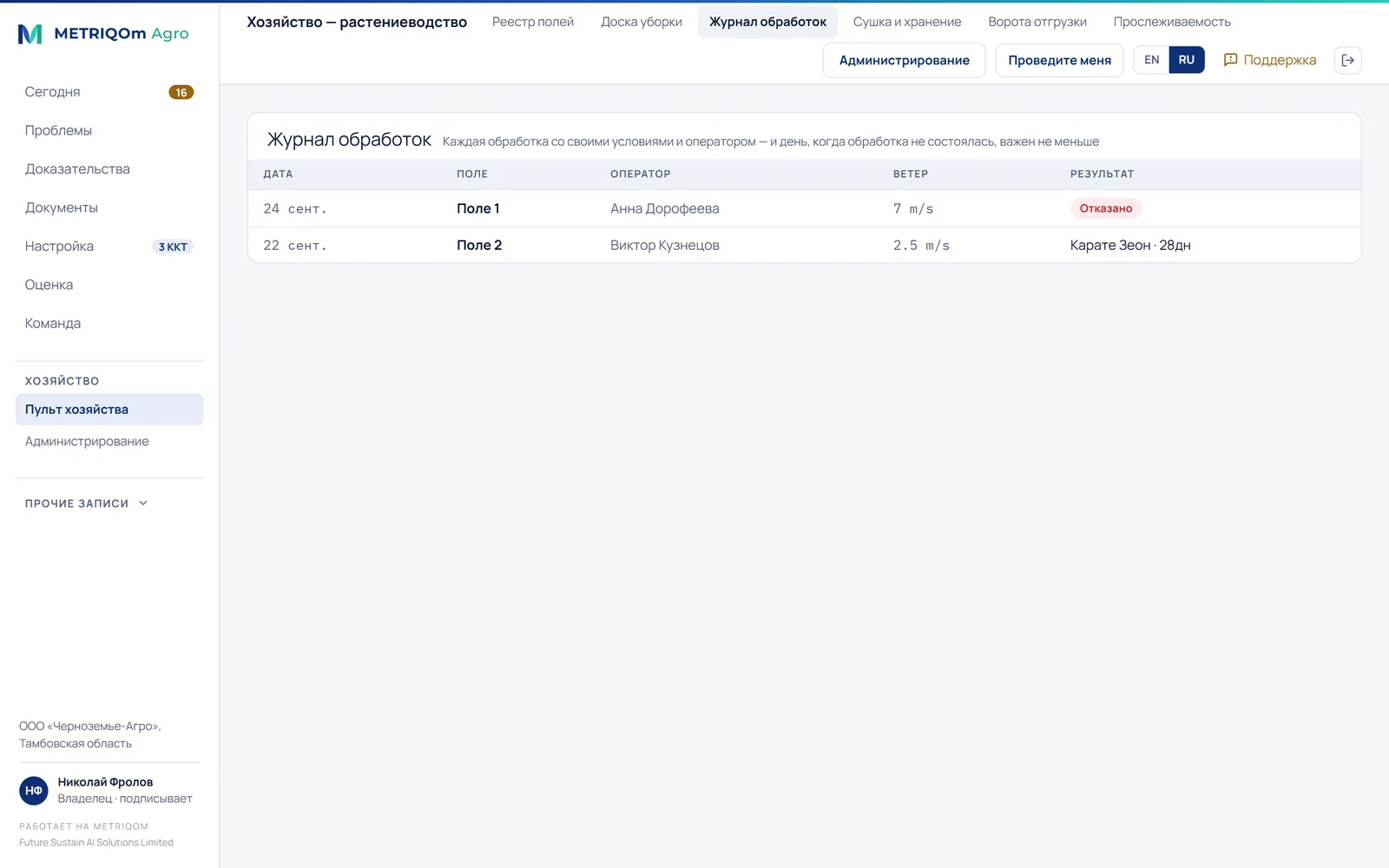Click the METRIQOm Agro logo
Image resolution: width=1389 pixels, height=868 pixels.
pyautogui.click(x=103, y=34)
